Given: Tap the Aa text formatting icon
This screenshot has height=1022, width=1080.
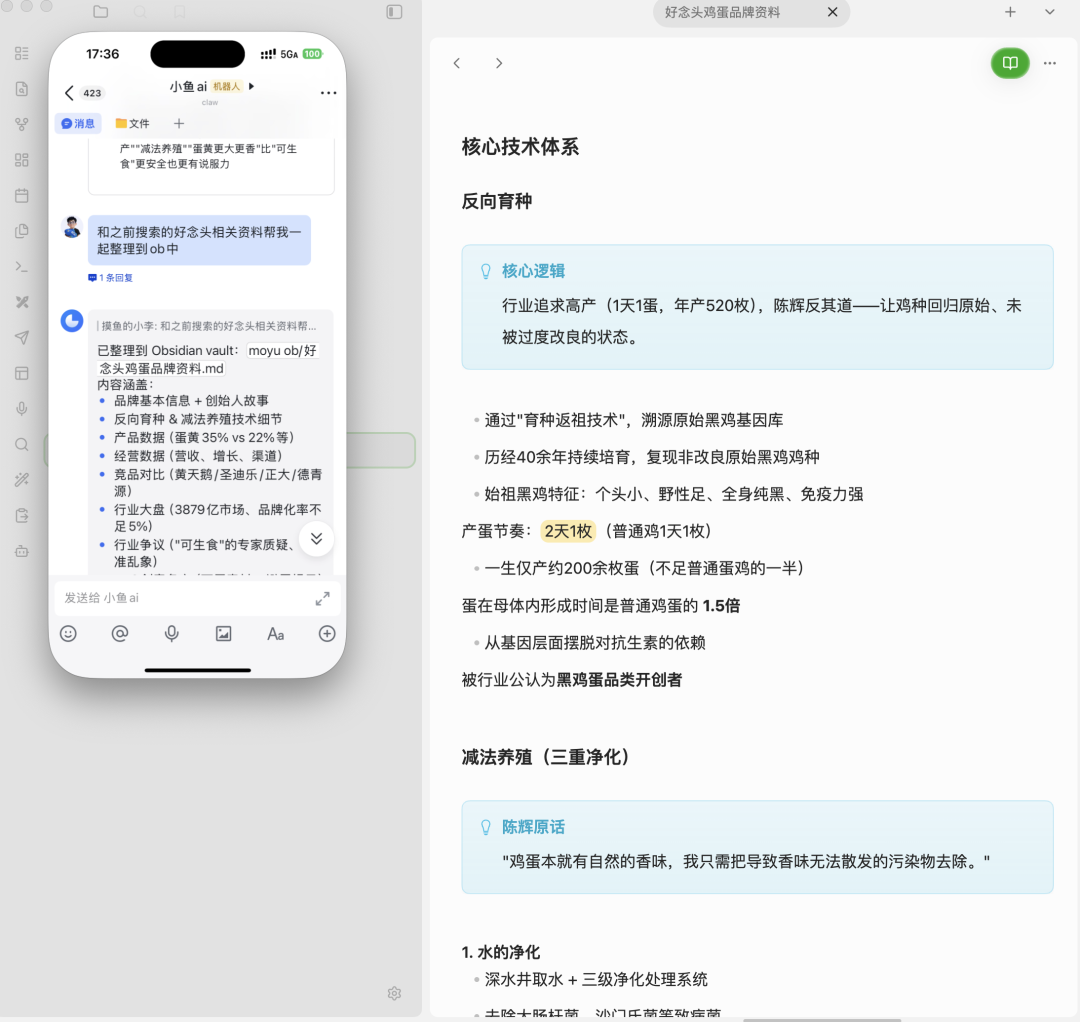Looking at the screenshot, I should point(275,633).
